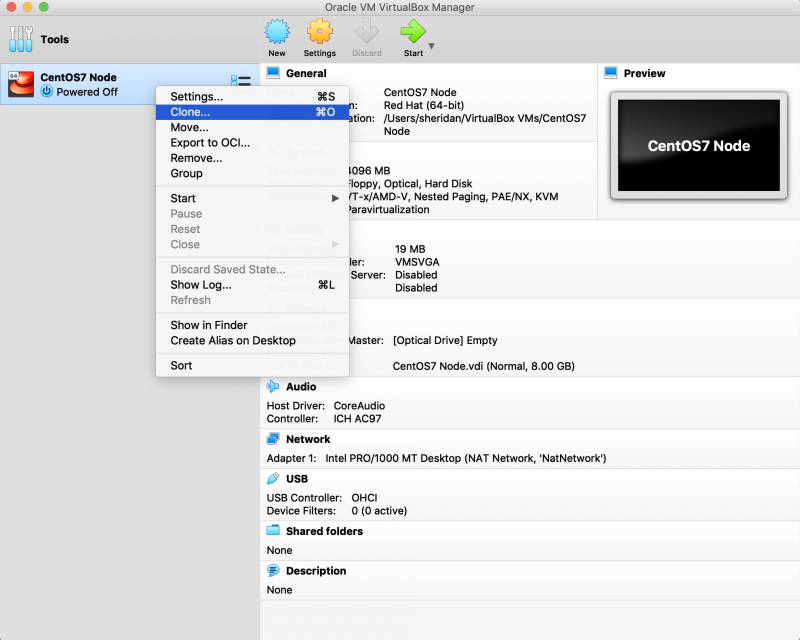The width and height of the screenshot is (800, 640).
Task: Select Show in Finder menu entry
Action: click(x=253, y=325)
